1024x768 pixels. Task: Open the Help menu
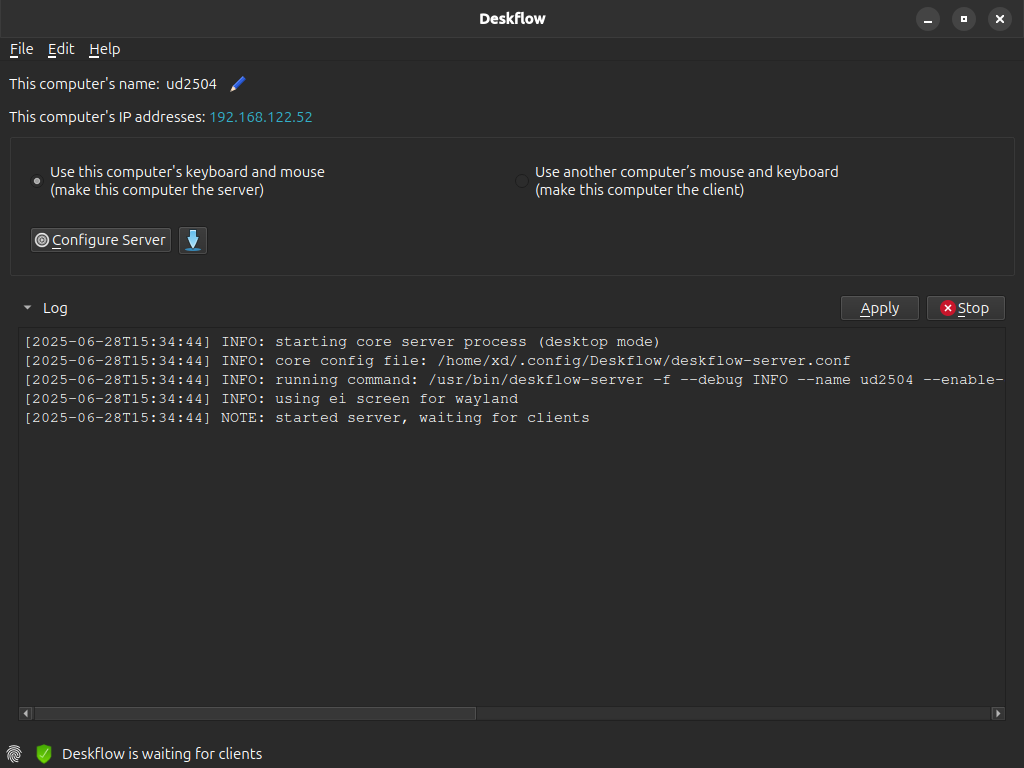[104, 49]
